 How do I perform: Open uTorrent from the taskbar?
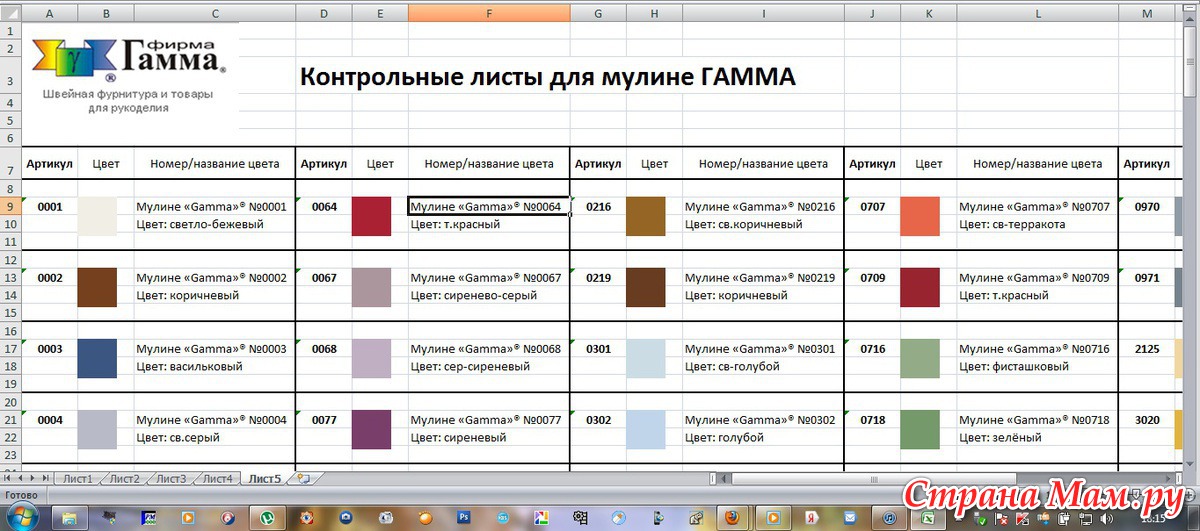point(266,518)
